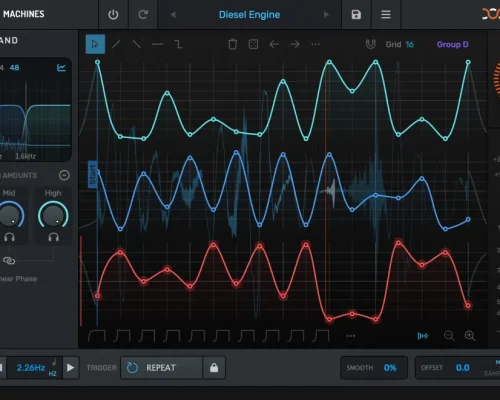Select the step shape tool
Image resolution: width=500 pixels, height=400 pixels.
click(179, 44)
